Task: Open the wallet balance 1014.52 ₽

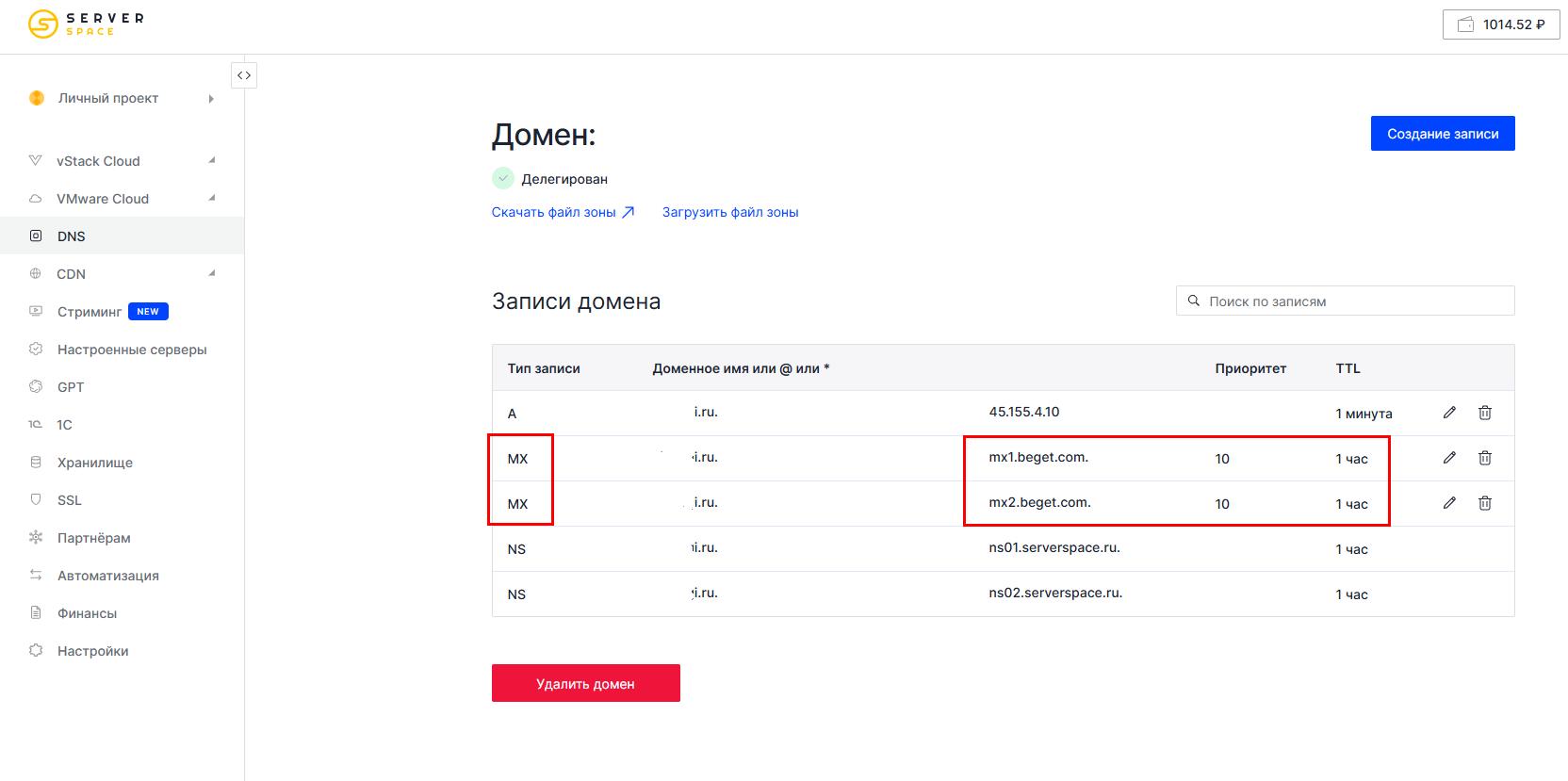Action: pyautogui.click(x=1500, y=24)
